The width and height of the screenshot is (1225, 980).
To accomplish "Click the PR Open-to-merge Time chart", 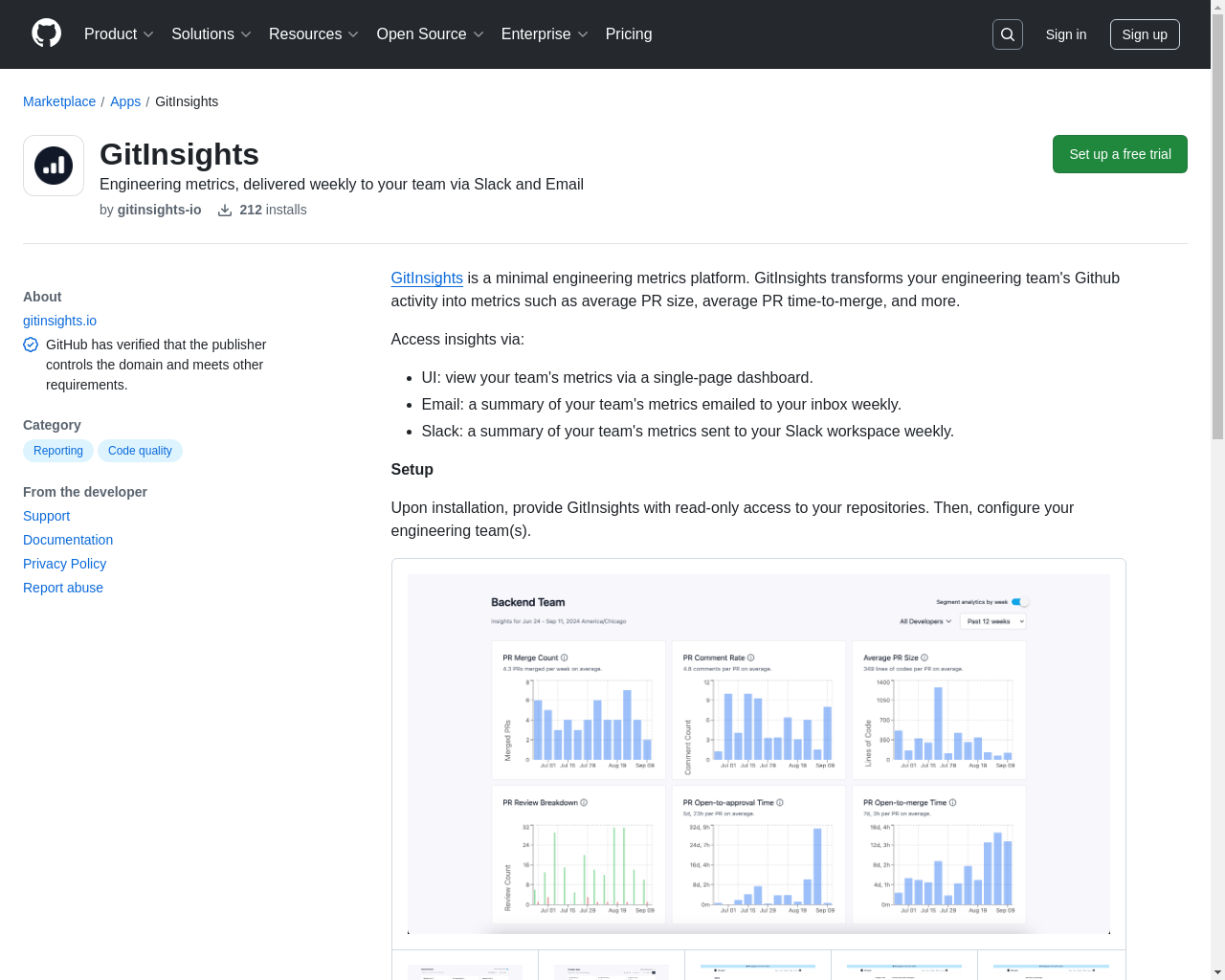I will [x=939, y=855].
